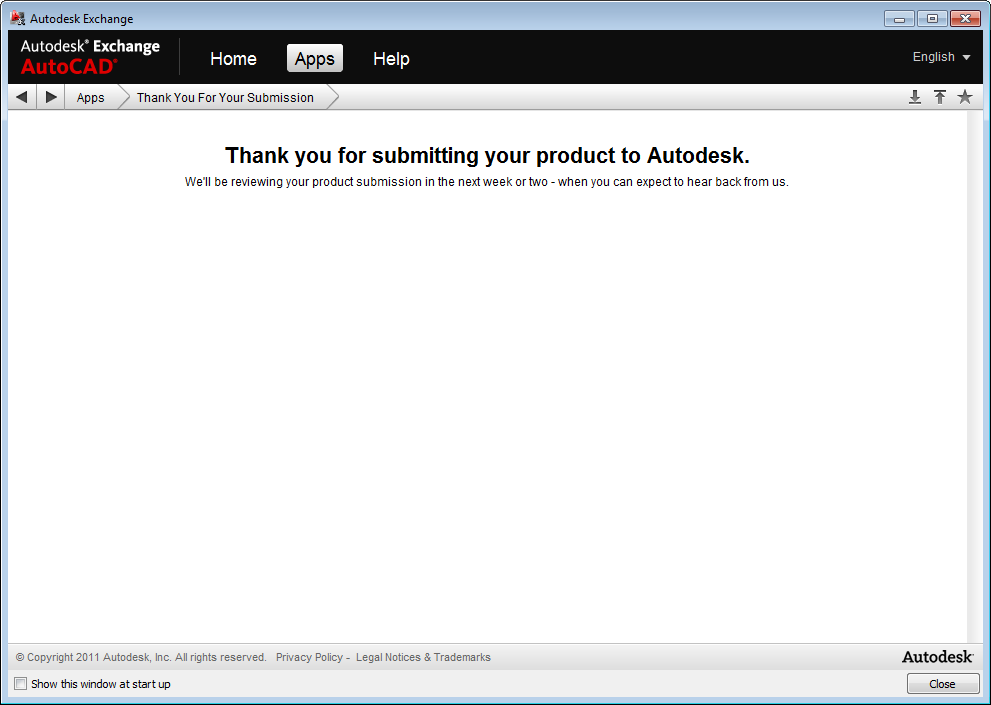
Task: Click the back navigation arrow
Action: click(22, 97)
